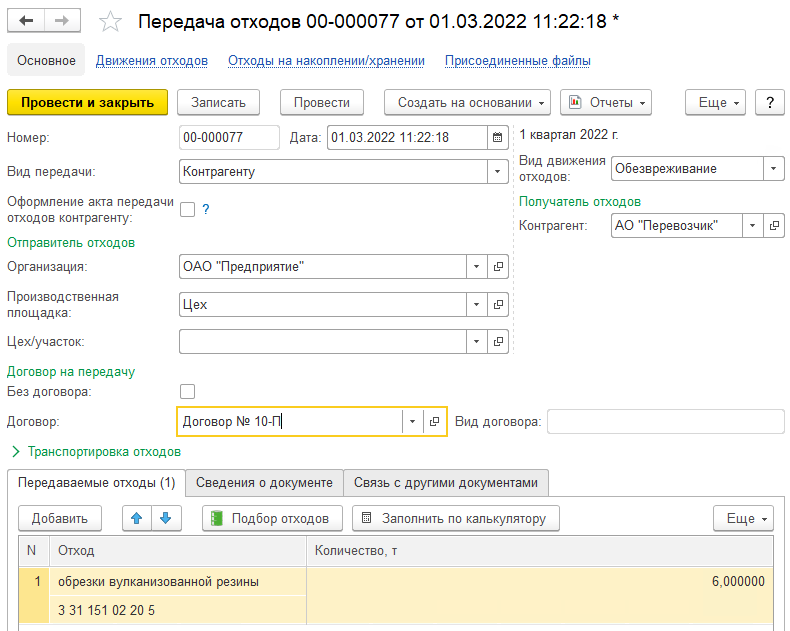Viewport: 790px width, 631px height.
Task: Add document to favorites with star icon
Action: pos(110,22)
